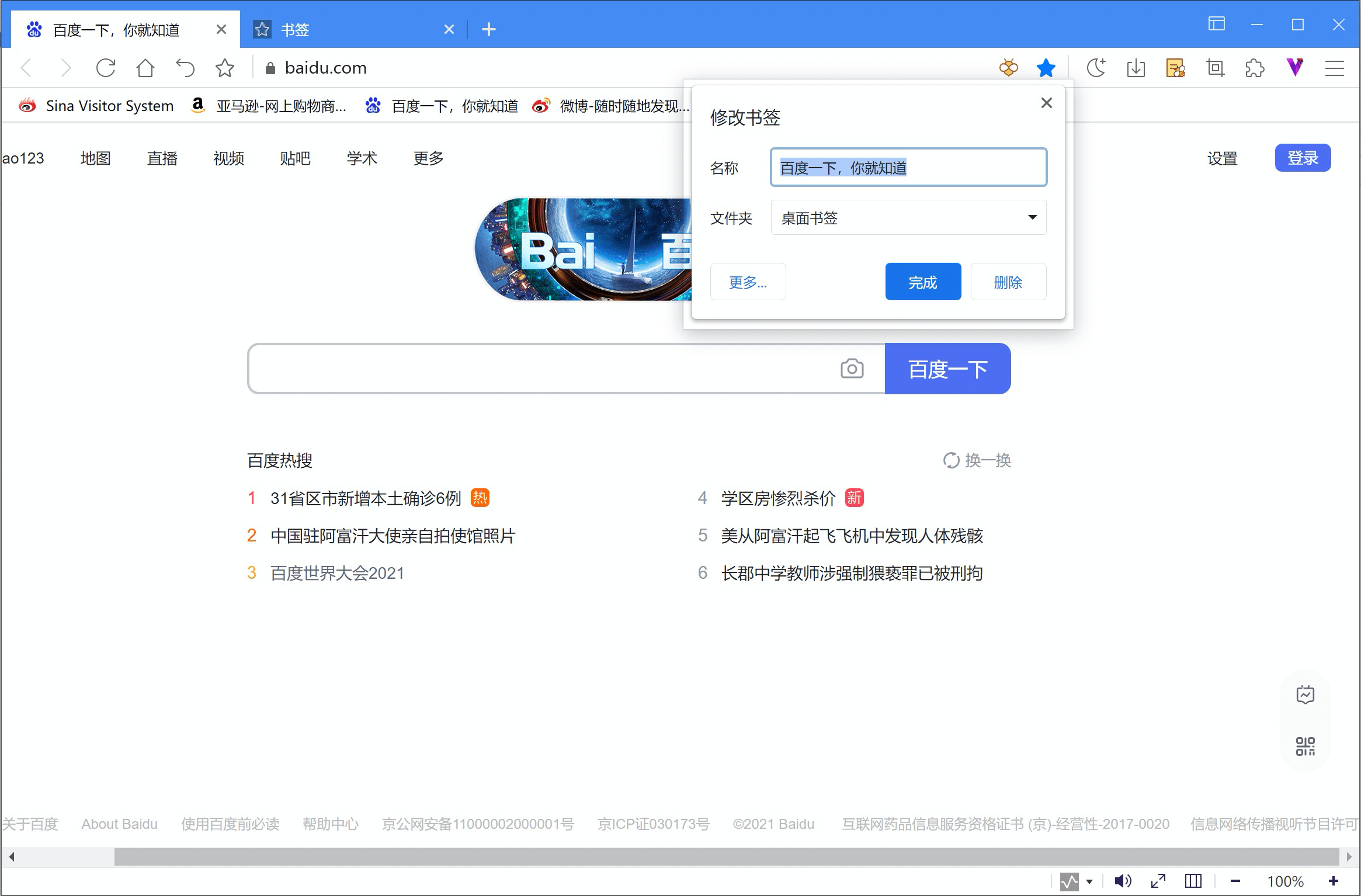Image resolution: width=1361 pixels, height=896 pixels.
Task: Click the undo close tab icon
Action: tap(185, 68)
